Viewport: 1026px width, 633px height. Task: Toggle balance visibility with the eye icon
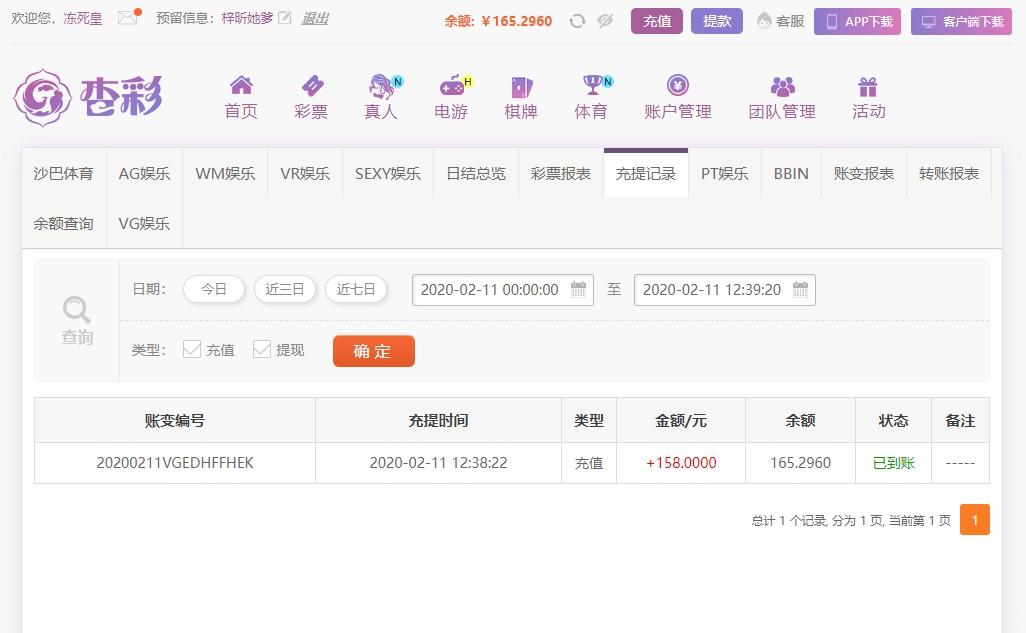click(604, 20)
